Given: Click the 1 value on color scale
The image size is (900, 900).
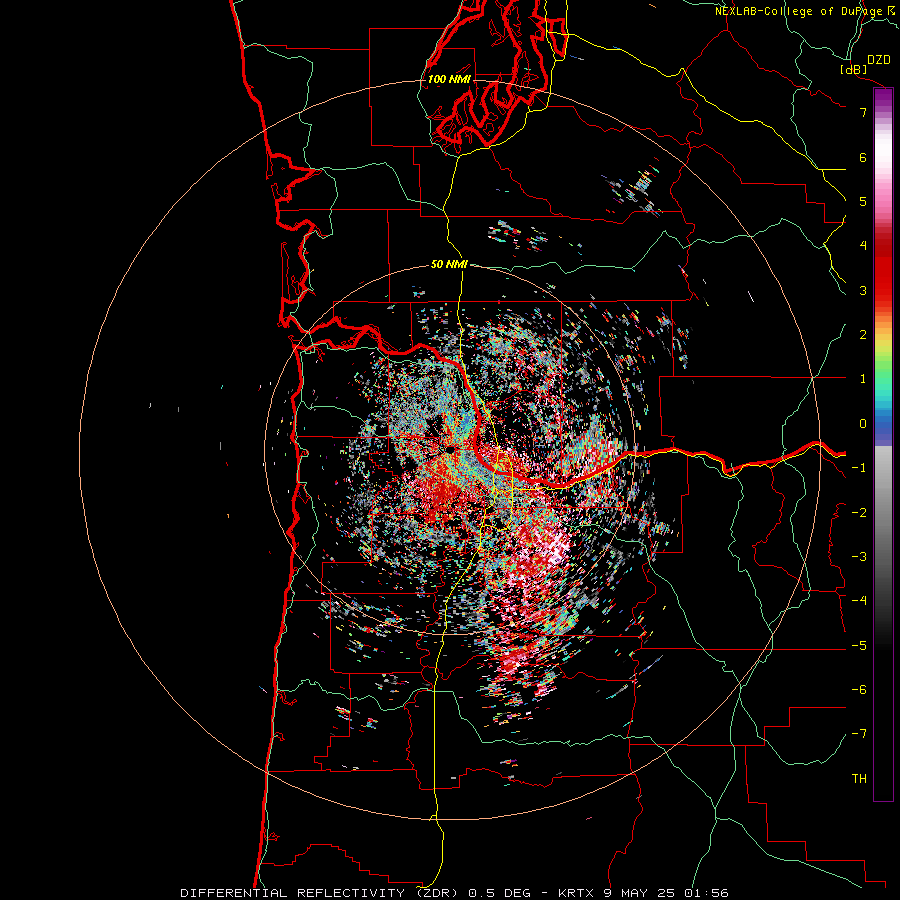Looking at the screenshot, I should pyautogui.click(x=863, y=379).
